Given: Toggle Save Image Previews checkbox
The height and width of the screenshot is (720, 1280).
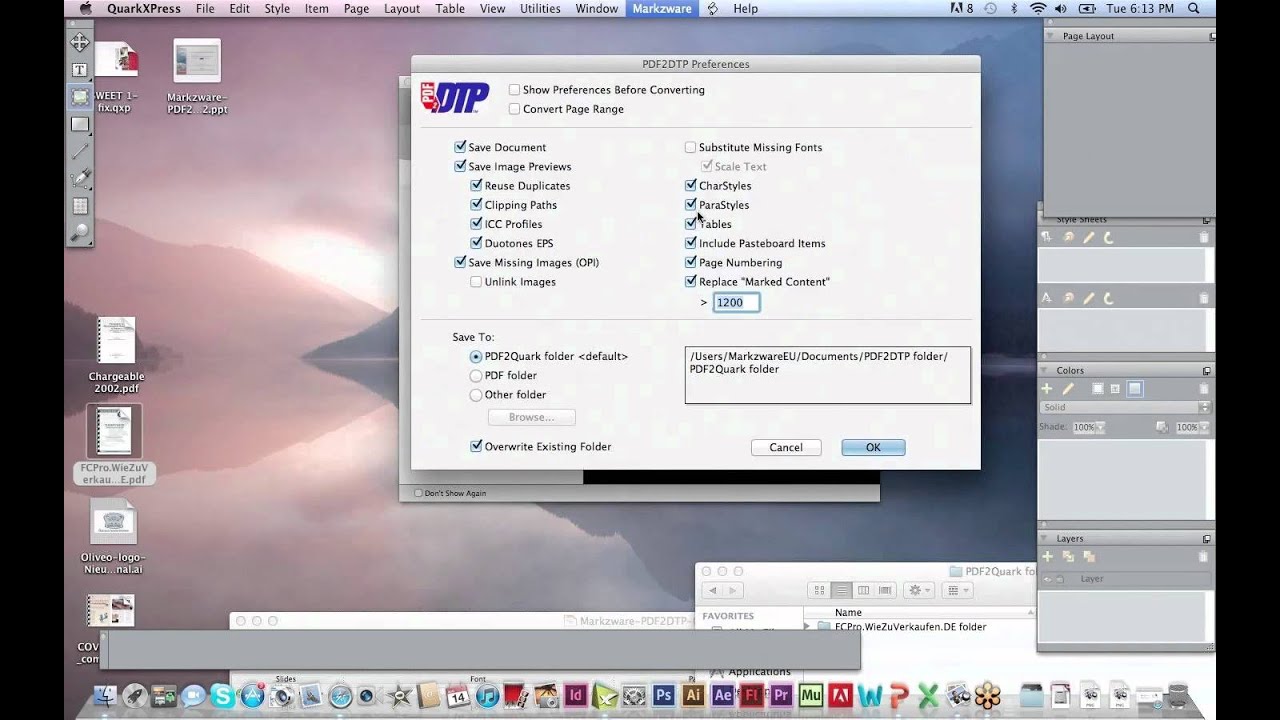Looking at the screenshot, I should point(460,166).
